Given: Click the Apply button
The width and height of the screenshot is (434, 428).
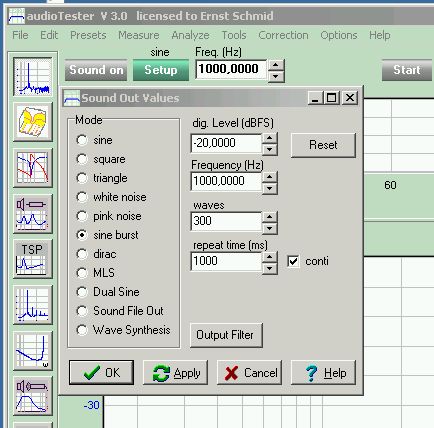Looking at the screenshot, I should point(175,372).
